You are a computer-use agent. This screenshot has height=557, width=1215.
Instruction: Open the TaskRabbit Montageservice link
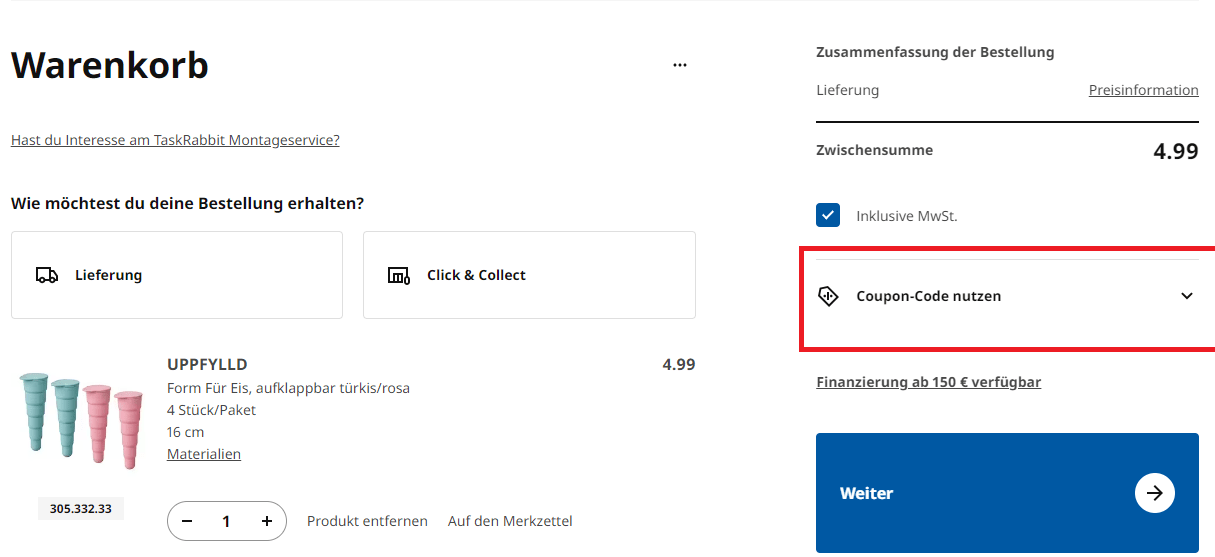175,140
